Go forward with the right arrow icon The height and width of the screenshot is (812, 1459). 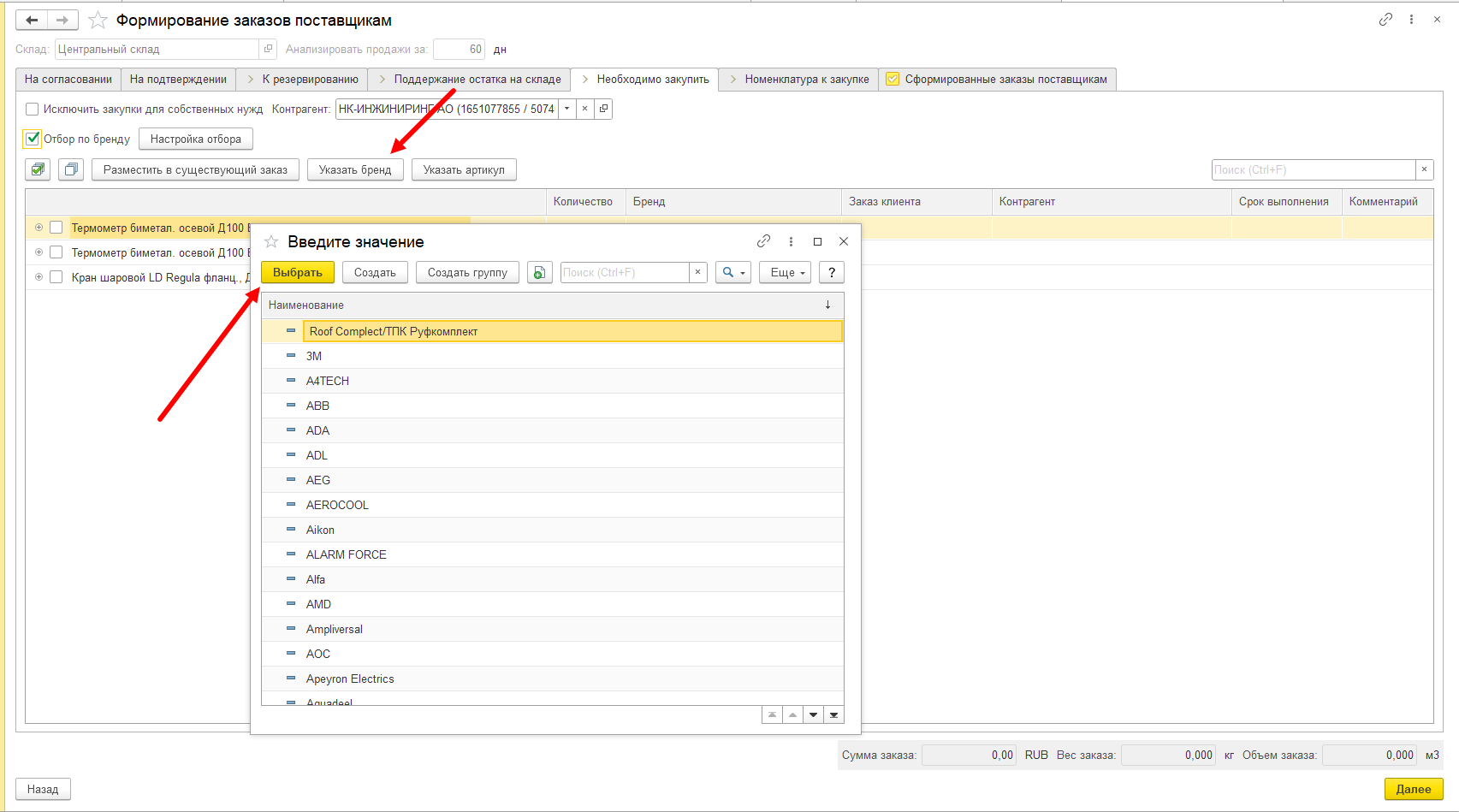pyautogui.click(x=62, y=20)
